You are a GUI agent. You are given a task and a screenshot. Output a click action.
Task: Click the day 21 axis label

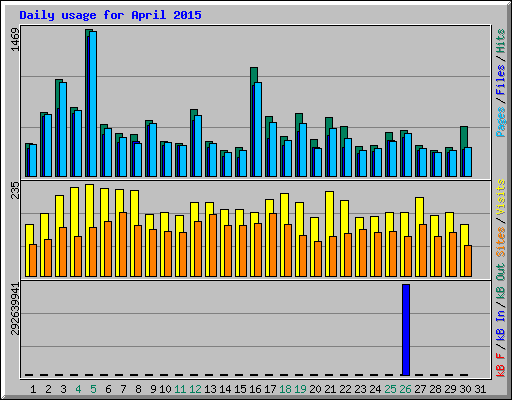tap(330, 389)
